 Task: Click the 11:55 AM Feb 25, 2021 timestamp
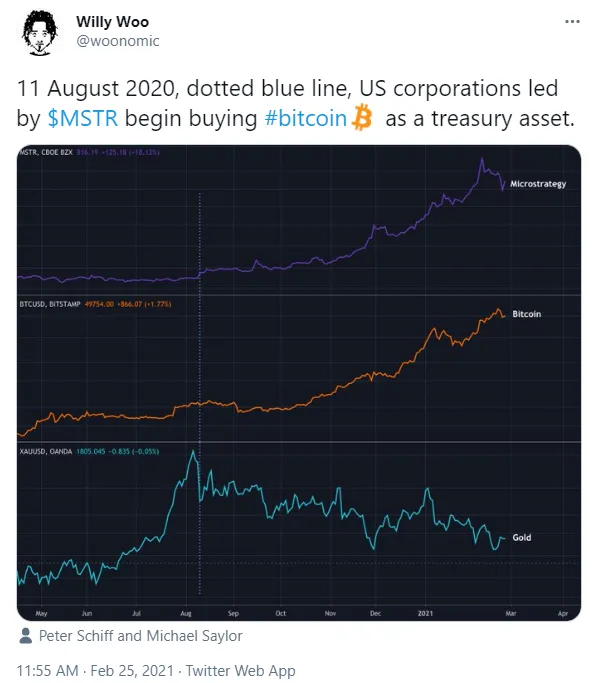point(95,670)
